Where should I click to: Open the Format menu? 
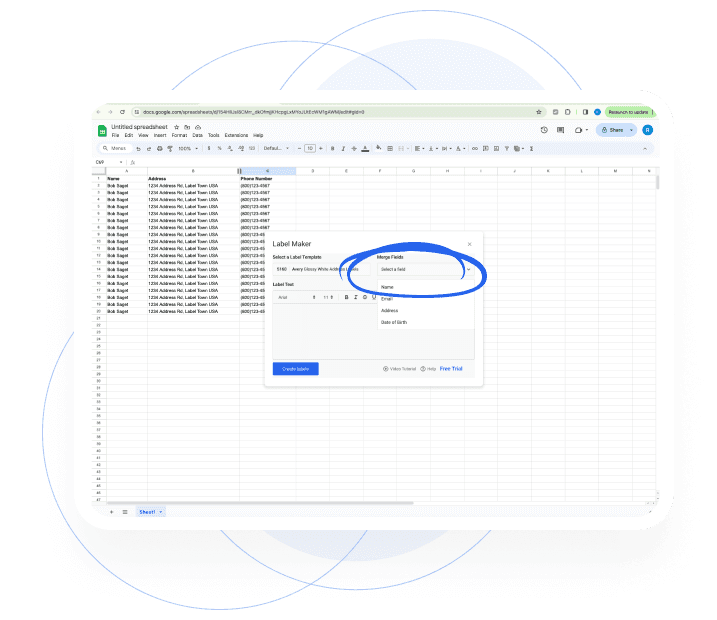click(179, 135)
